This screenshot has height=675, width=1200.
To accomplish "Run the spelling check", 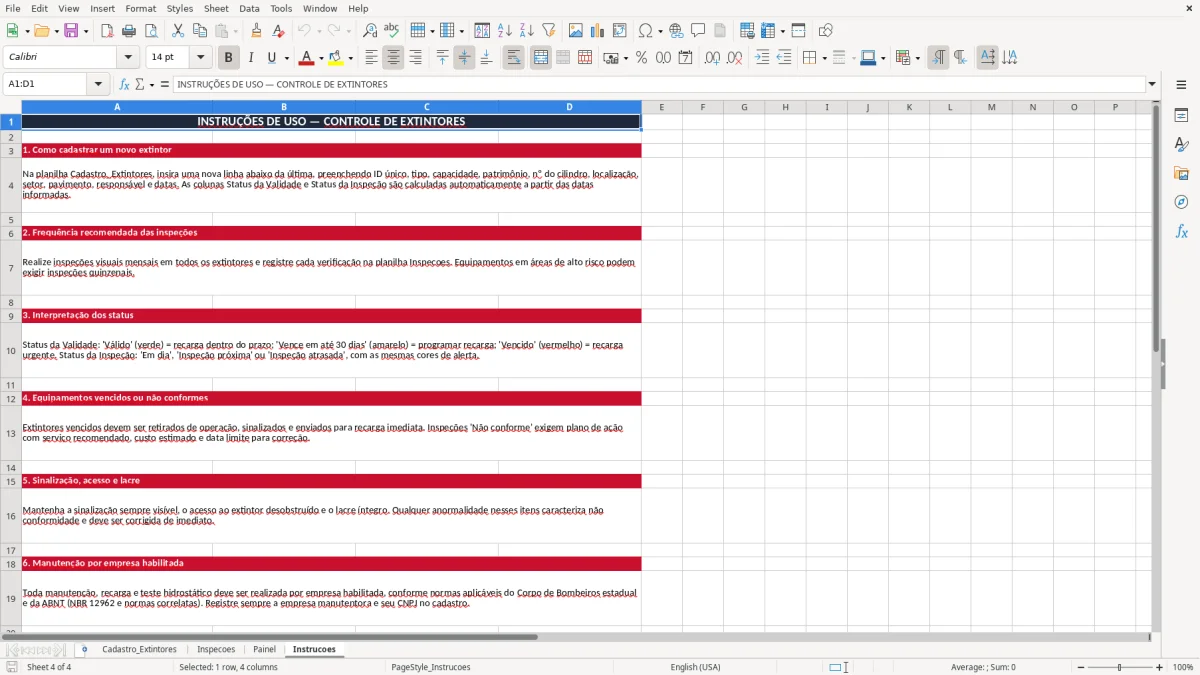I will 391,31.
